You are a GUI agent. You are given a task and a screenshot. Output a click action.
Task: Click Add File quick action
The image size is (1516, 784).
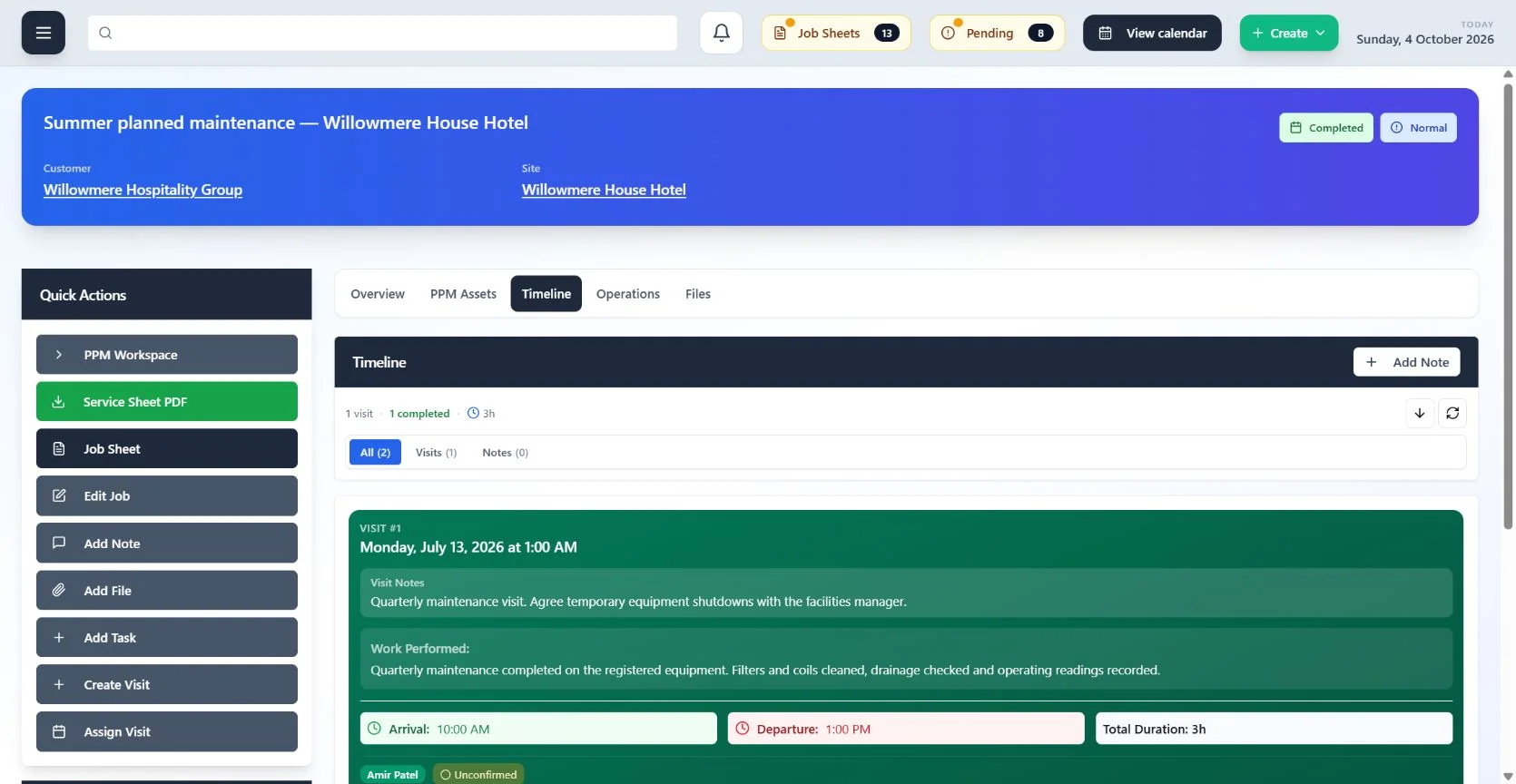[x=167, y=591]
